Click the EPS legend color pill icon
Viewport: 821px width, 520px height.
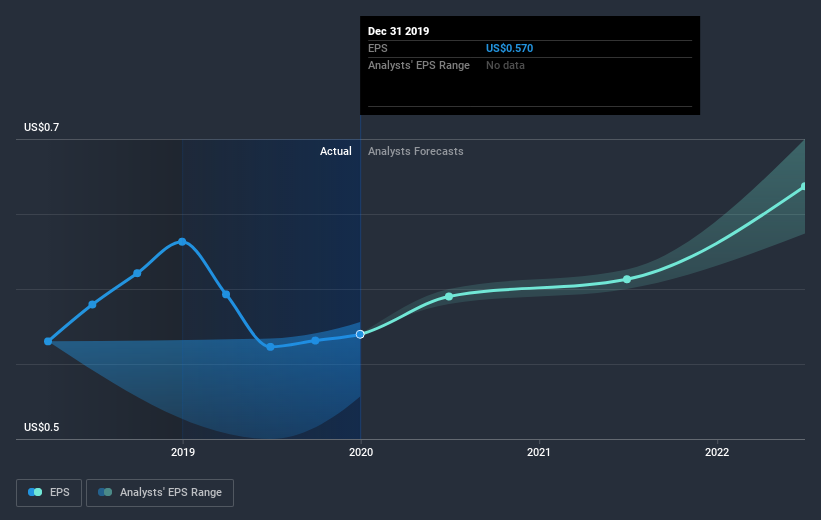[x=35, y=492]
